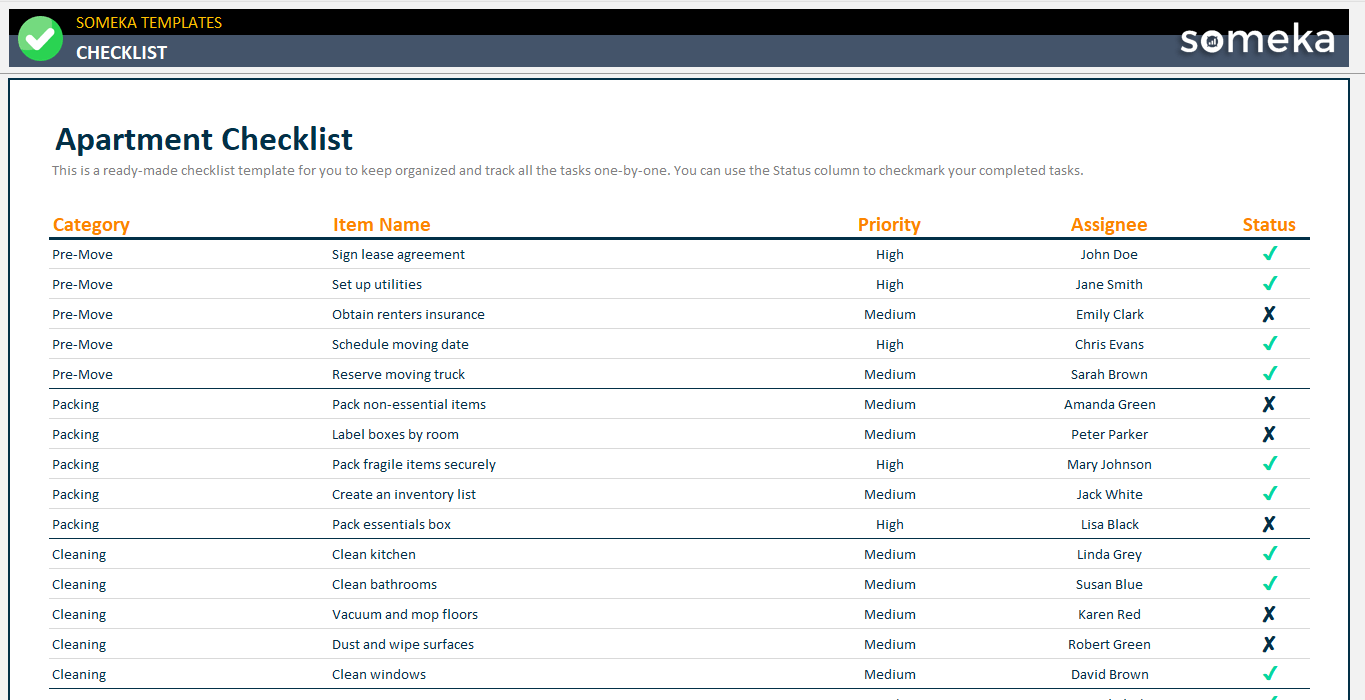The image size is (1365, 700).
Task: Toggle status X for Label boxes by room
Action: pos(1269,434)
